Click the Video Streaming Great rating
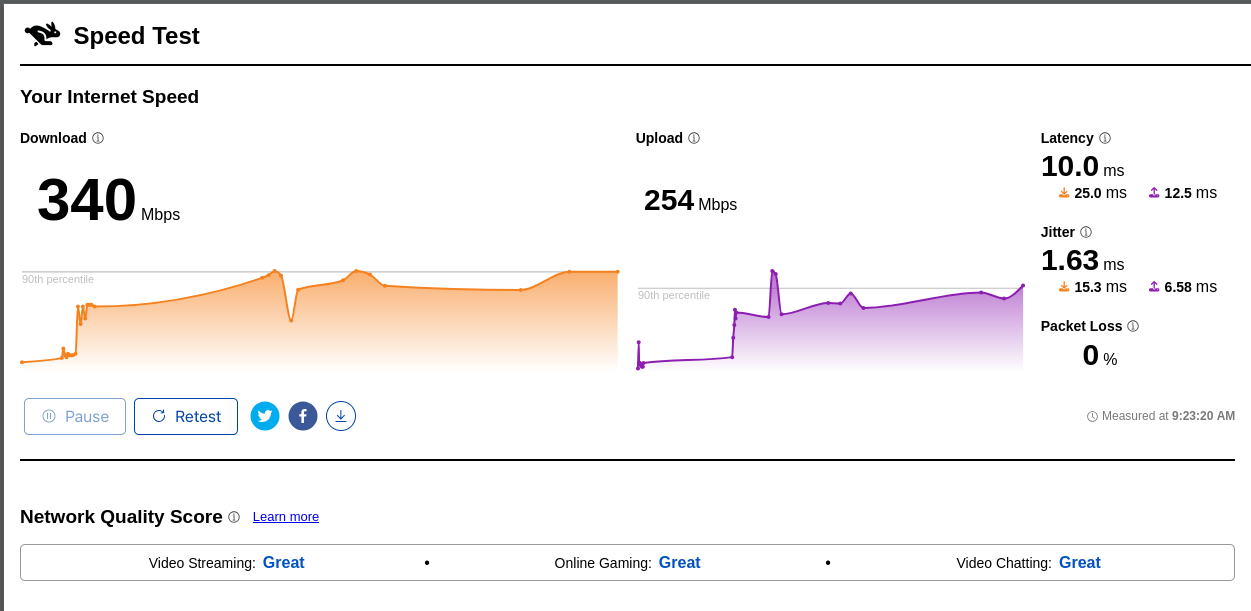The image size is (1251, 611). (x=284, y=563)
